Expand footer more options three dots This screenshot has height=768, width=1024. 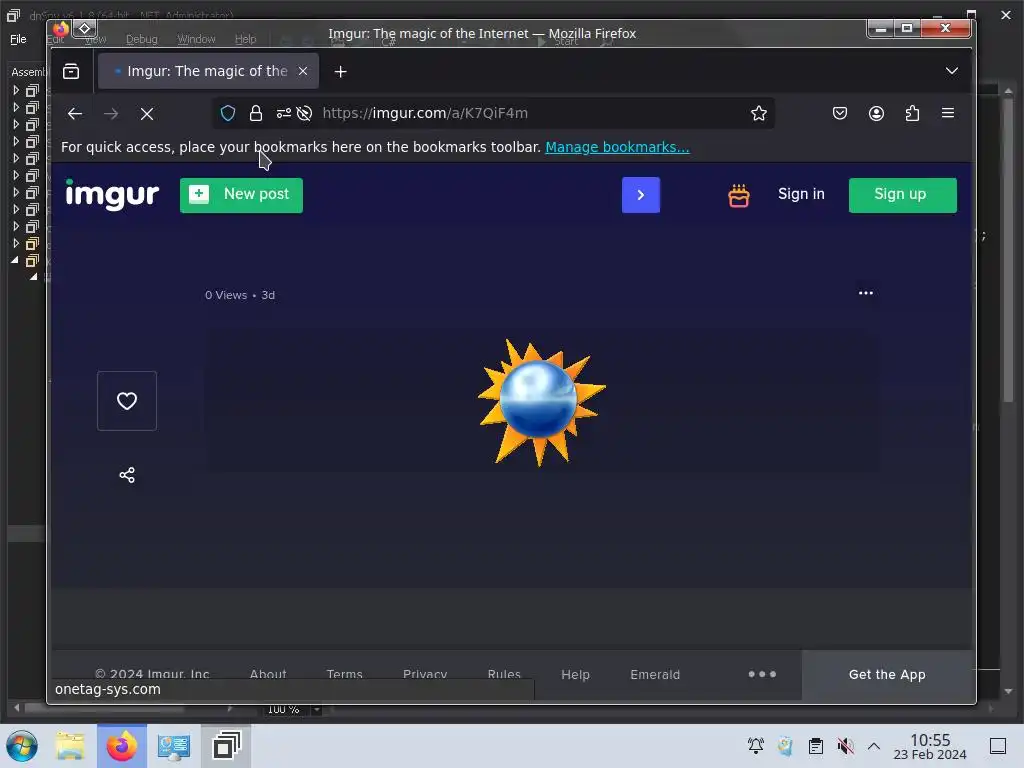[x=762, y=674]
